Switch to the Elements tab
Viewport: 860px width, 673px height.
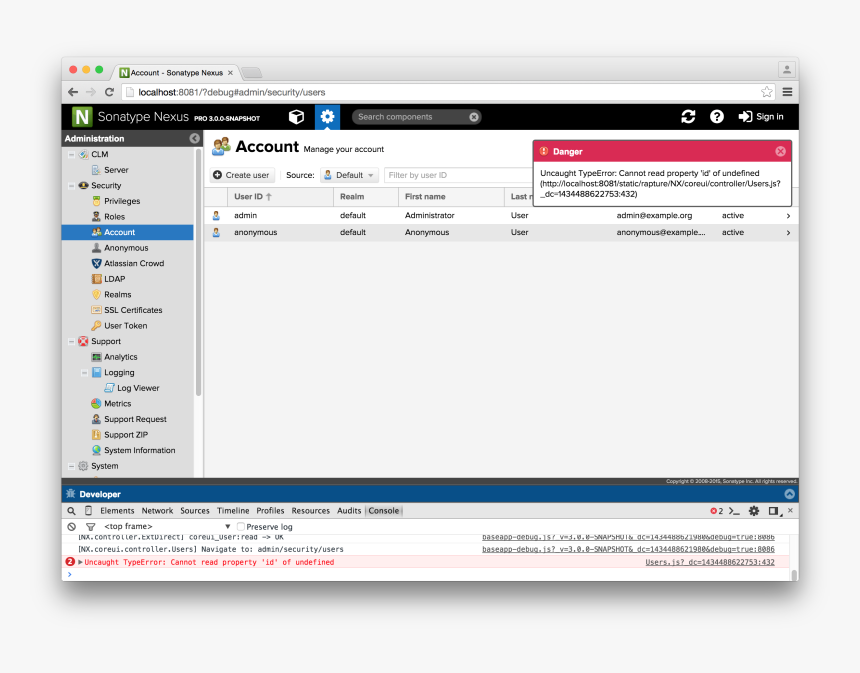(117, 511)
